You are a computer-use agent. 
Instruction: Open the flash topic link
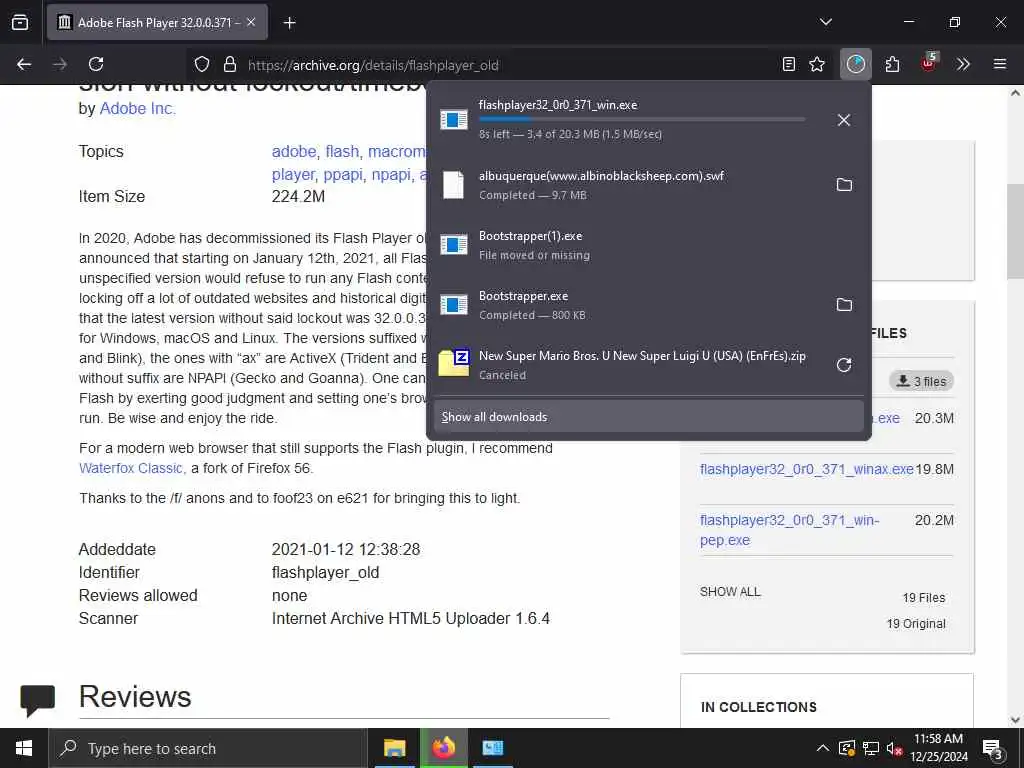tap(342, 152)
